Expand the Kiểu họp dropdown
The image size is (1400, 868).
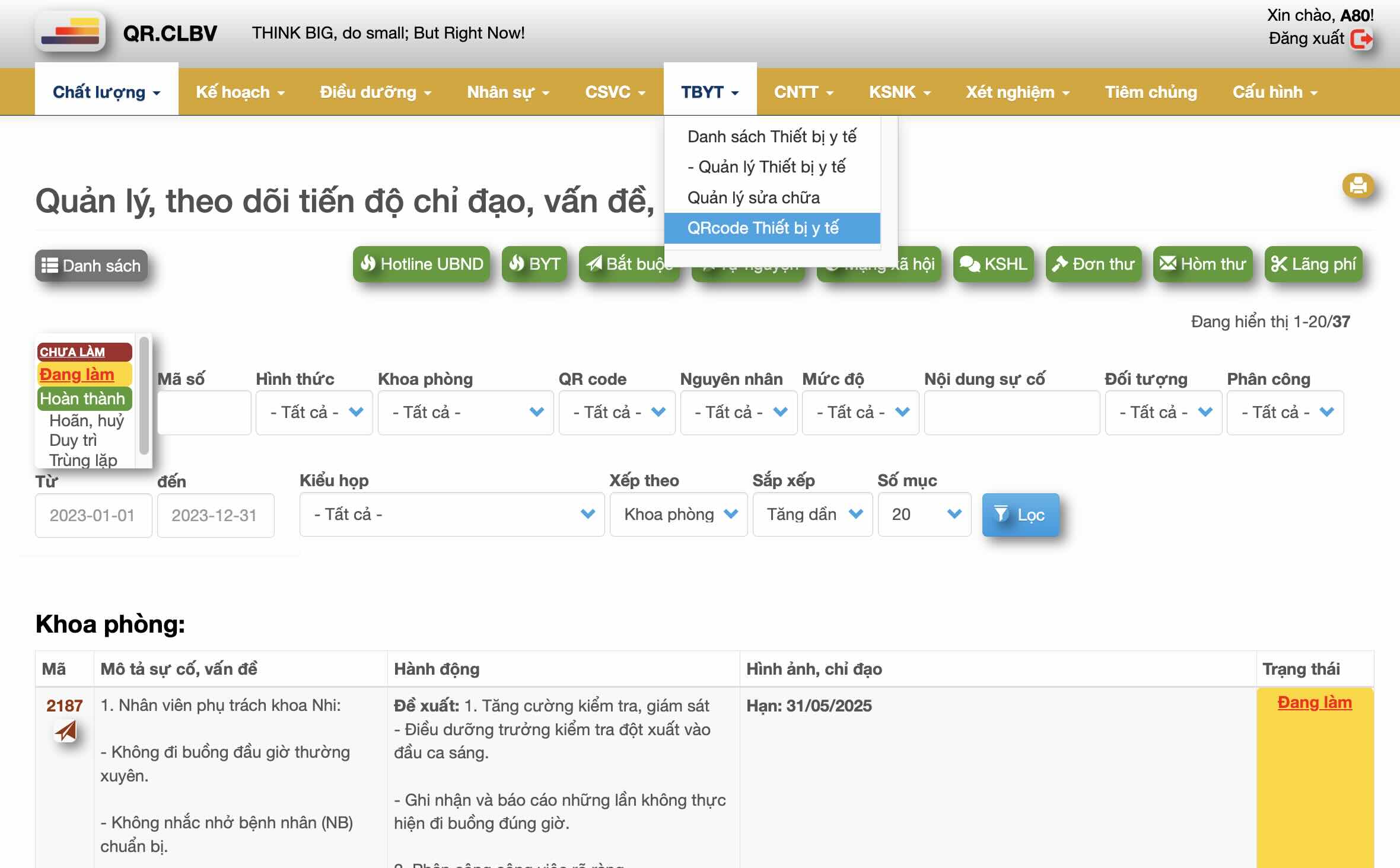pos(451,514)
